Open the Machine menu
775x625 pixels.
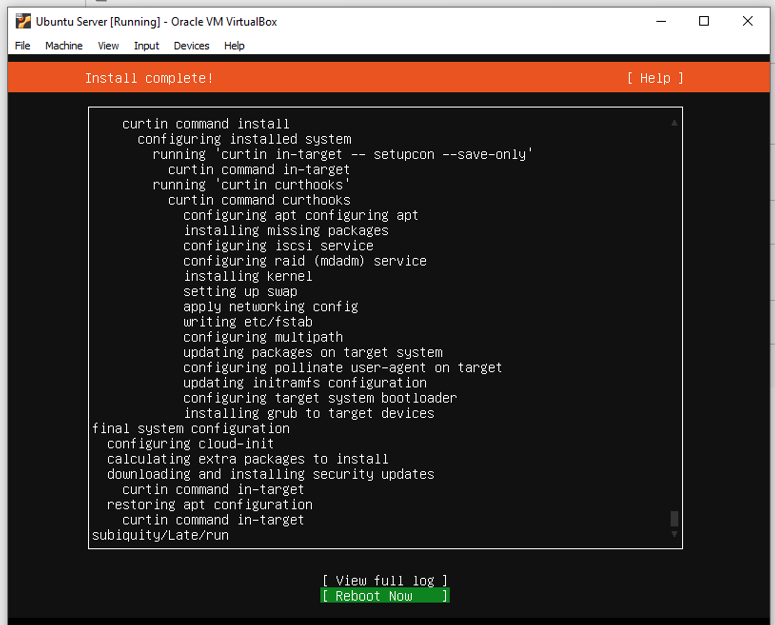[64, 46]
